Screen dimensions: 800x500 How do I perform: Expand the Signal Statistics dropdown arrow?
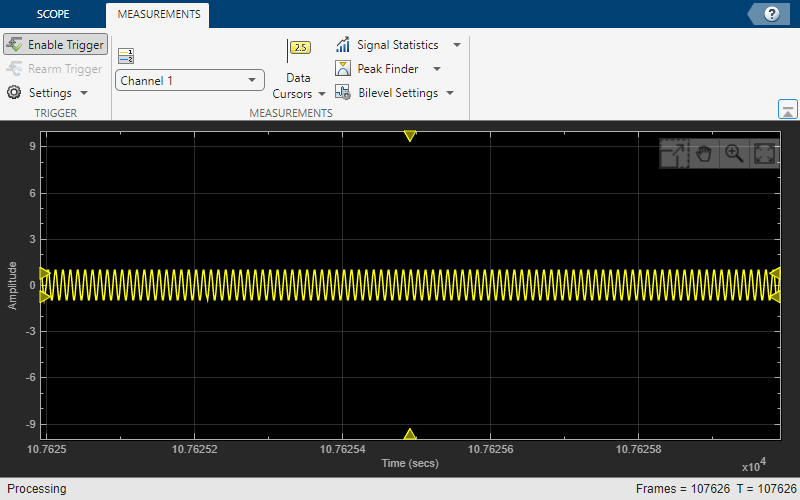click(x=457, y=45)
